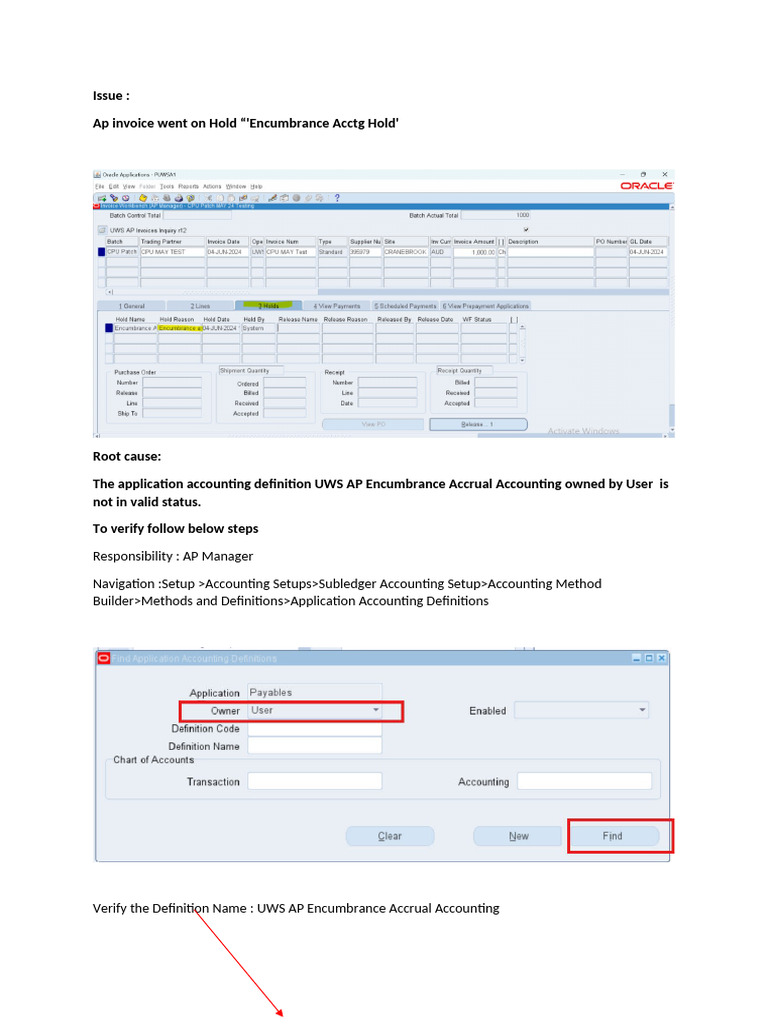Click the Close Form toolbar icon
Viewport: 768px width, 1024px height.
190,198
